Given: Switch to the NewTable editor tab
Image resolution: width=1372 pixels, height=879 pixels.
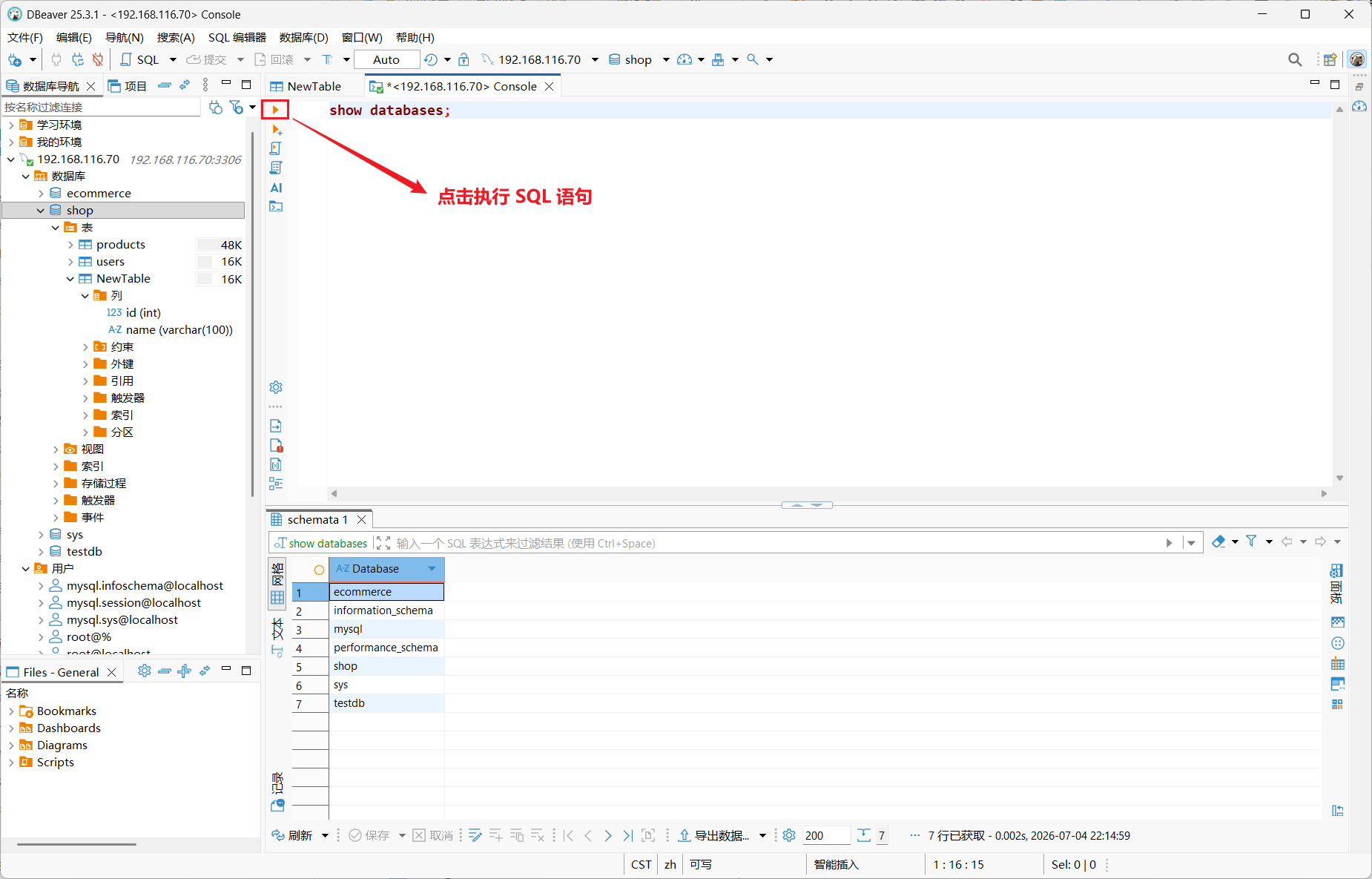Looking at the screenshot, I should pyautogui.click(x=306, y=86).
